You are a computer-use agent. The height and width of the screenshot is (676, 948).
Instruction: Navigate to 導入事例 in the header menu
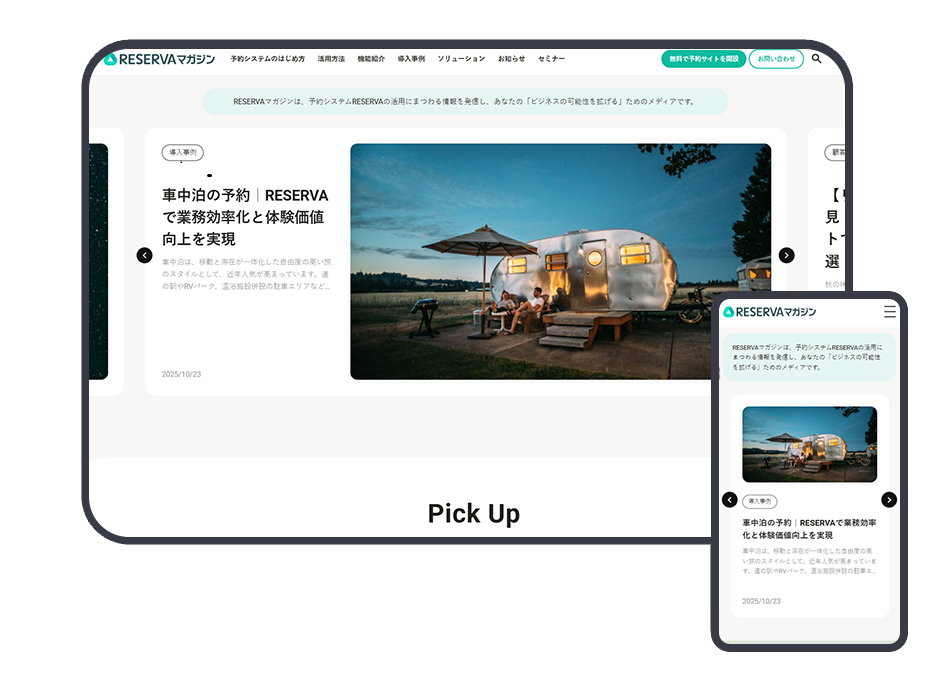pyautogui.click(x=411, y=59)
